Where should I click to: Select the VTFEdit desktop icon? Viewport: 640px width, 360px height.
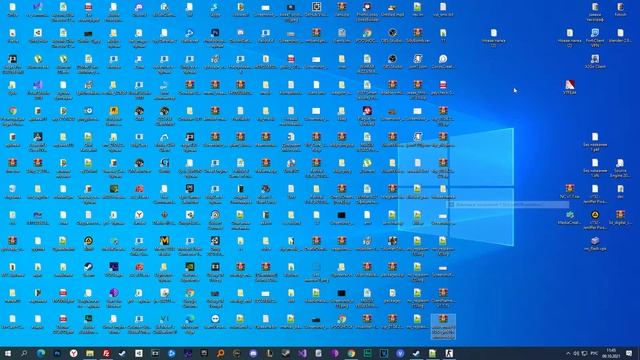point(570,88)
